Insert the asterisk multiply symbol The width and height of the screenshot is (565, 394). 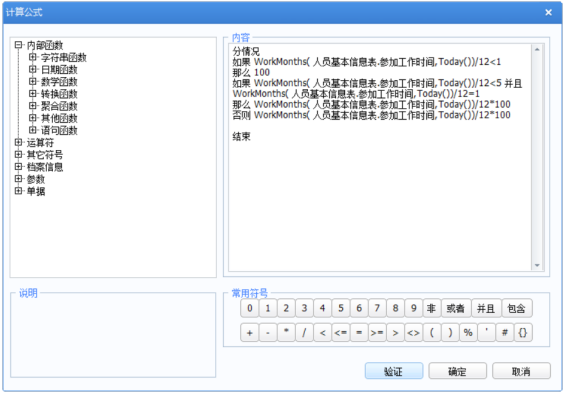pyautogui.click(x=286, y=332)
